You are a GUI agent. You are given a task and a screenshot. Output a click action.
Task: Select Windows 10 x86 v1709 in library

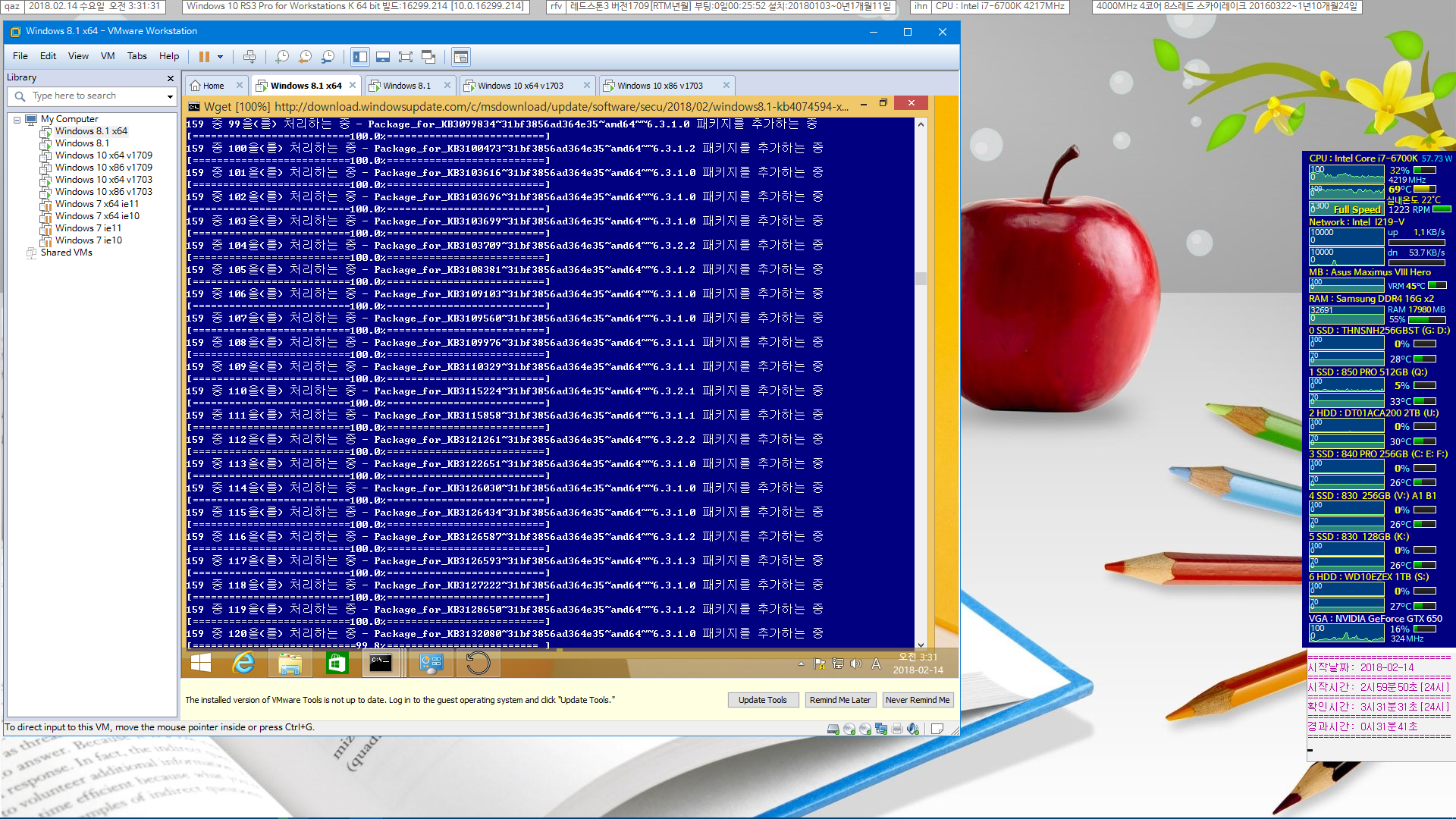coord(104,168)
